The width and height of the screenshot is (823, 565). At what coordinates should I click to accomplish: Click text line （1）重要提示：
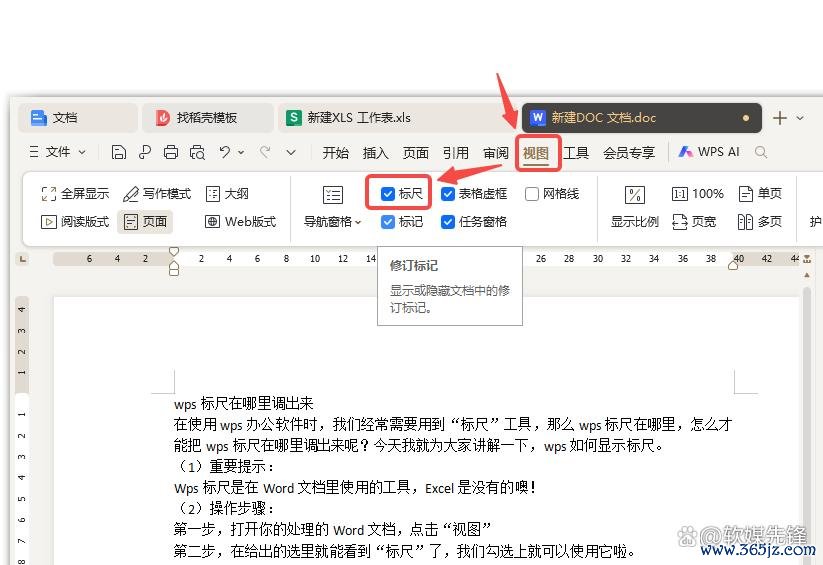click(225, 466)
